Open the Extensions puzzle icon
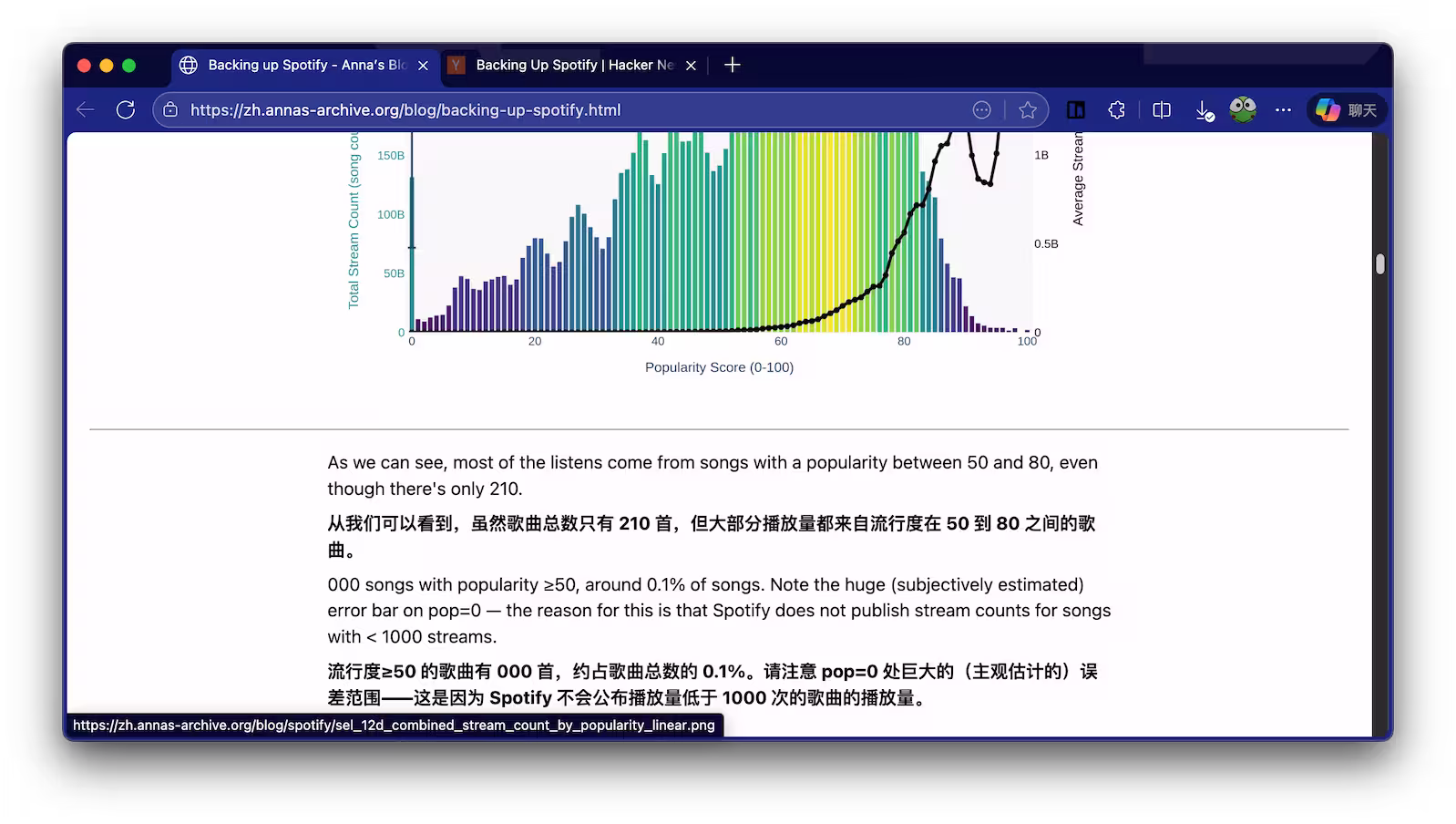Image resolution: width=1456 pixels, height=824 pixels. pos(1117,110)
